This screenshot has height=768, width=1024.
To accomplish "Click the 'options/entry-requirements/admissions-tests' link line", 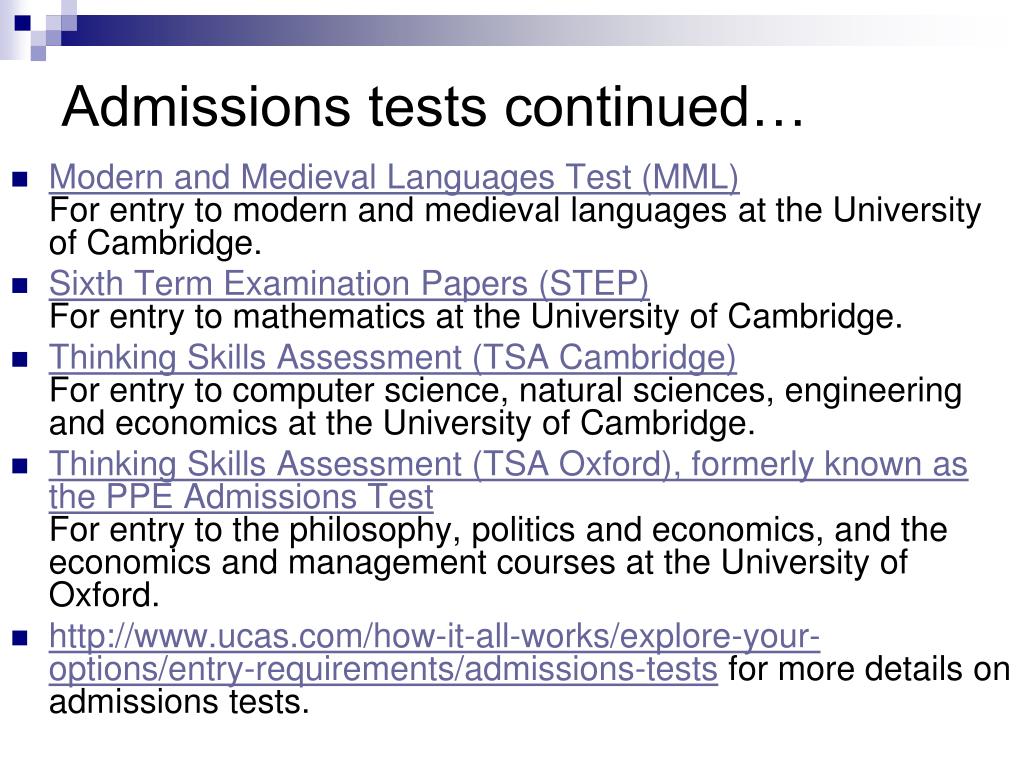I will point(383,669).
